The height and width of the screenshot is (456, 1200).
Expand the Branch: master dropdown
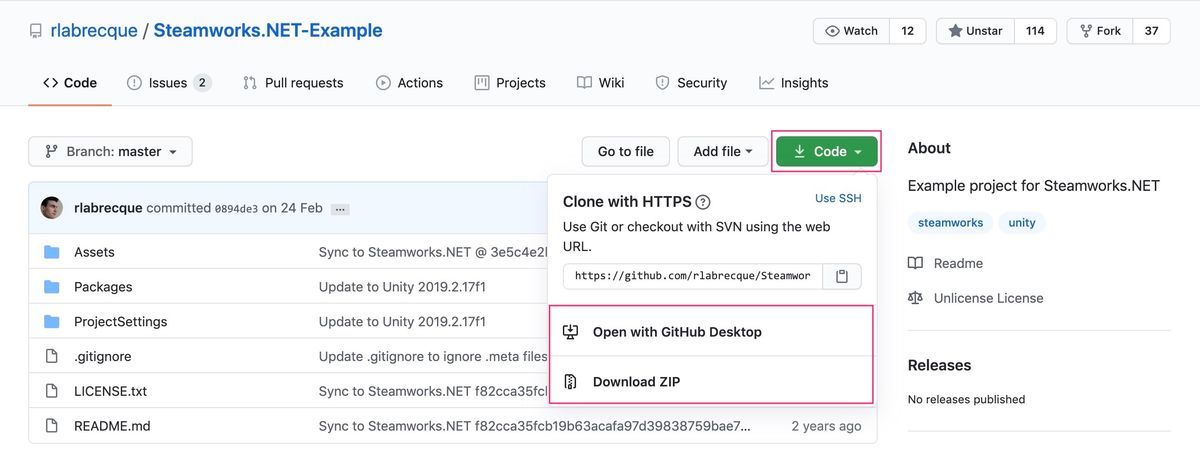(110, 151)
